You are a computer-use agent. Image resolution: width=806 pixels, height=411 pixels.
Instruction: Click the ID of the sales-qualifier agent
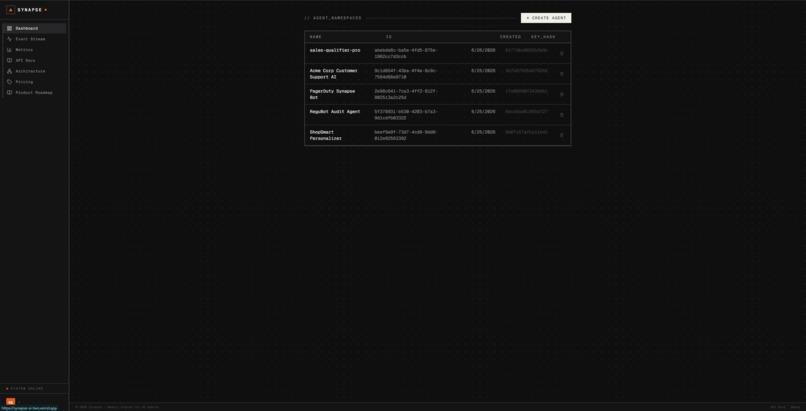[x=406, y=53]
